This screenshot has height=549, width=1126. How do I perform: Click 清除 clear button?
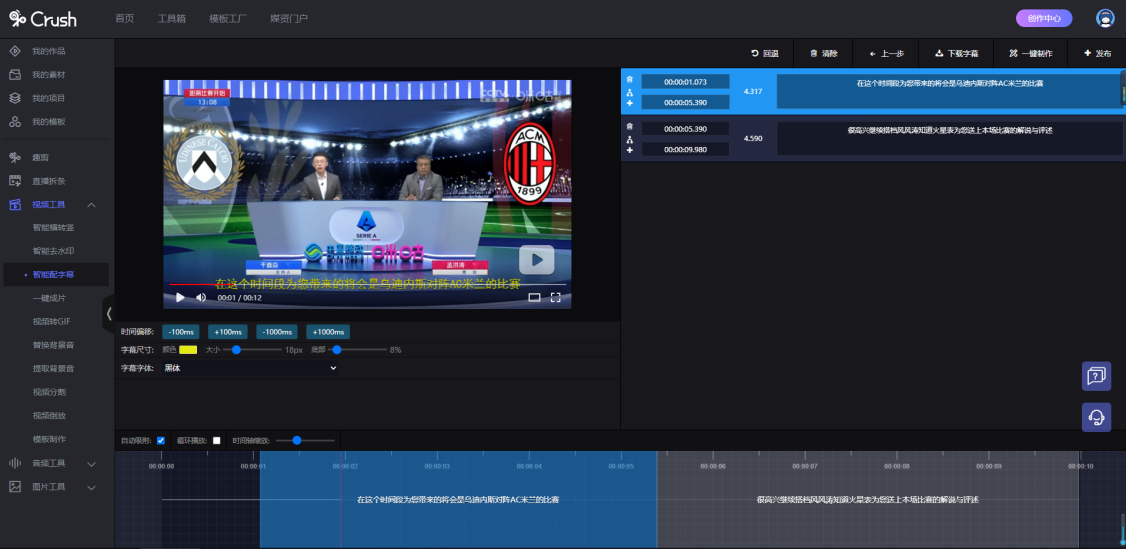click(824, 53)
